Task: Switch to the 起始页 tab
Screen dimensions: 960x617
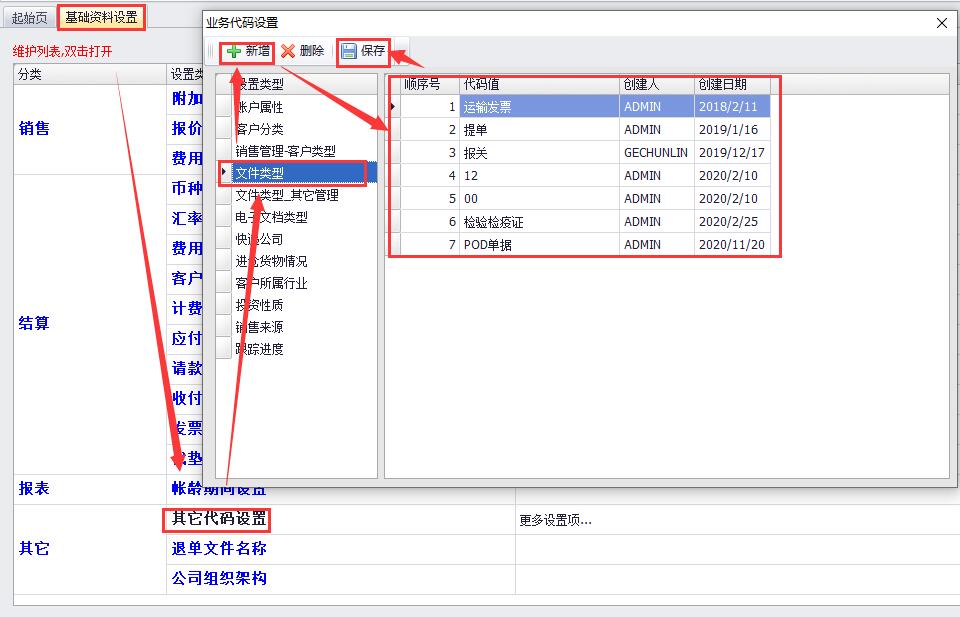Action: coord(29,17)
